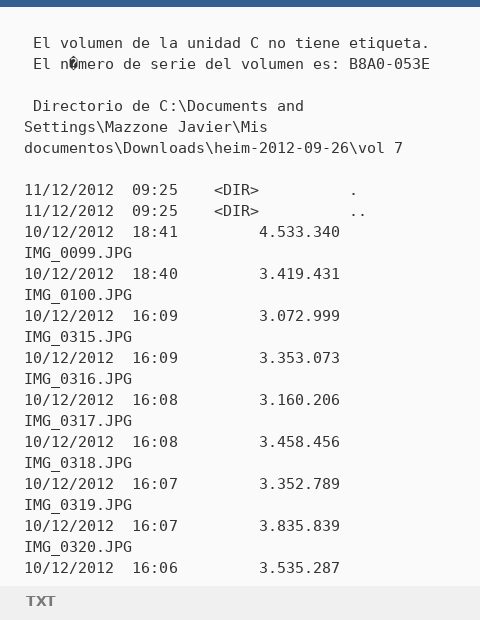Click the path text heim-2012-09-26\vol 7

(308, 148)
